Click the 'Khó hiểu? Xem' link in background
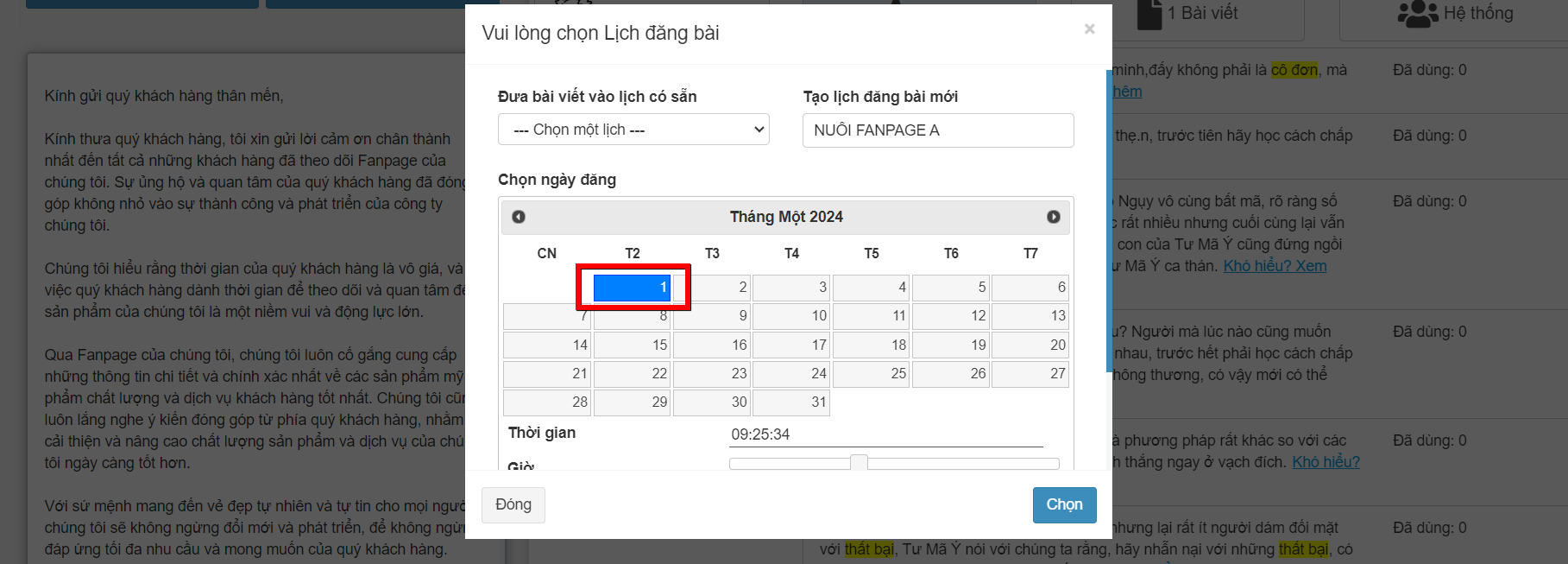Image resolution: width=1568 pixels, height=564 pixels. click(1275, 266)
